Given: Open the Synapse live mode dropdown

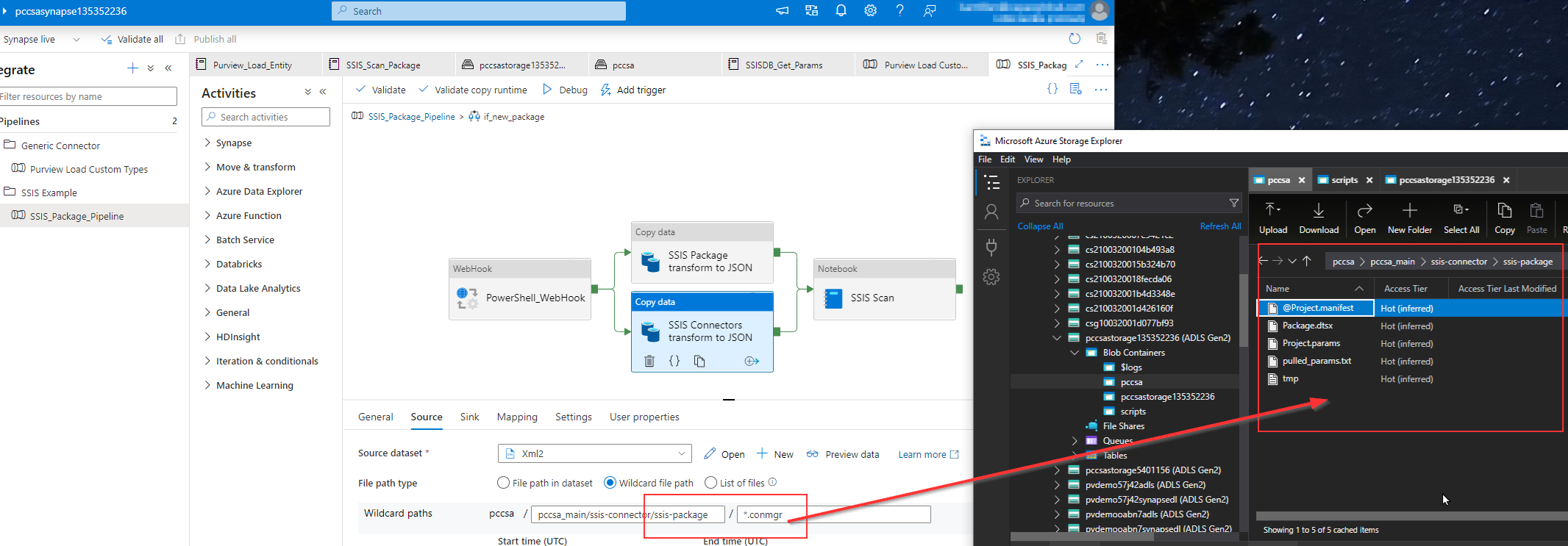Looking at the screenshot, I should pyautogui.click(x=41, y=39).
